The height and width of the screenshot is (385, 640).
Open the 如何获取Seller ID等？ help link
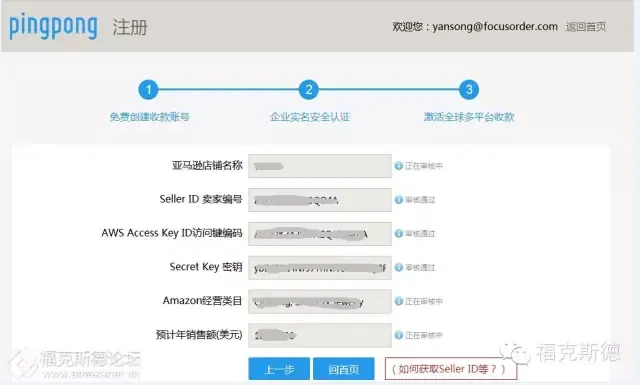pyautogui.click(x=451, y=369)
